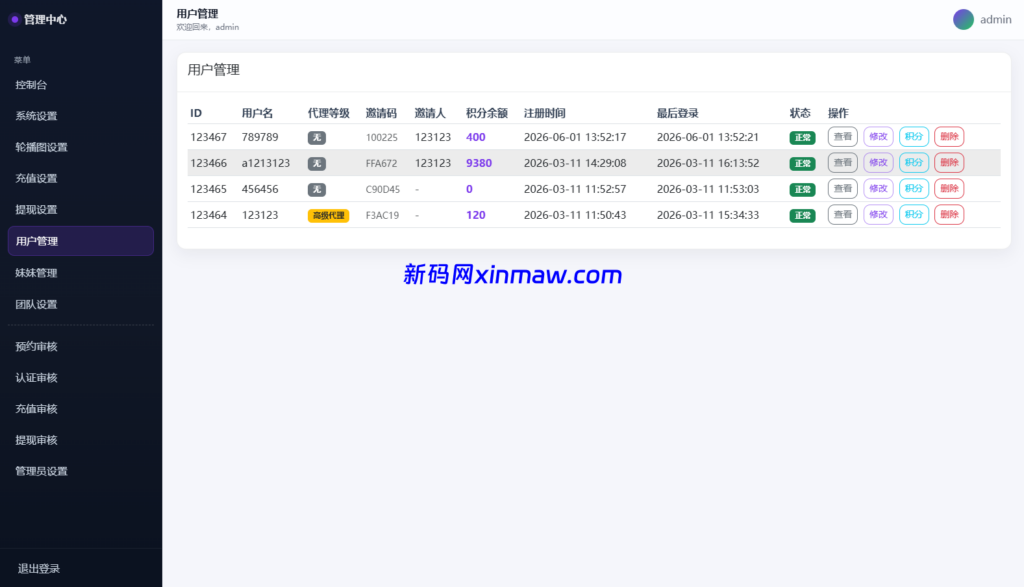Click the purple 管理中心 logo dot
Viewport: 1024px width, 587px height.
14,20
